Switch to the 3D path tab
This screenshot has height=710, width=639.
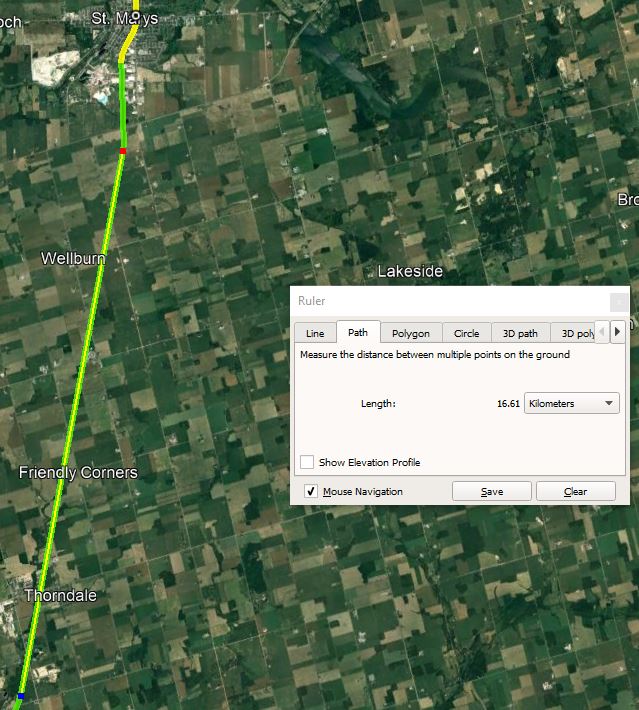pyautogui.click(x=520, y=333)
